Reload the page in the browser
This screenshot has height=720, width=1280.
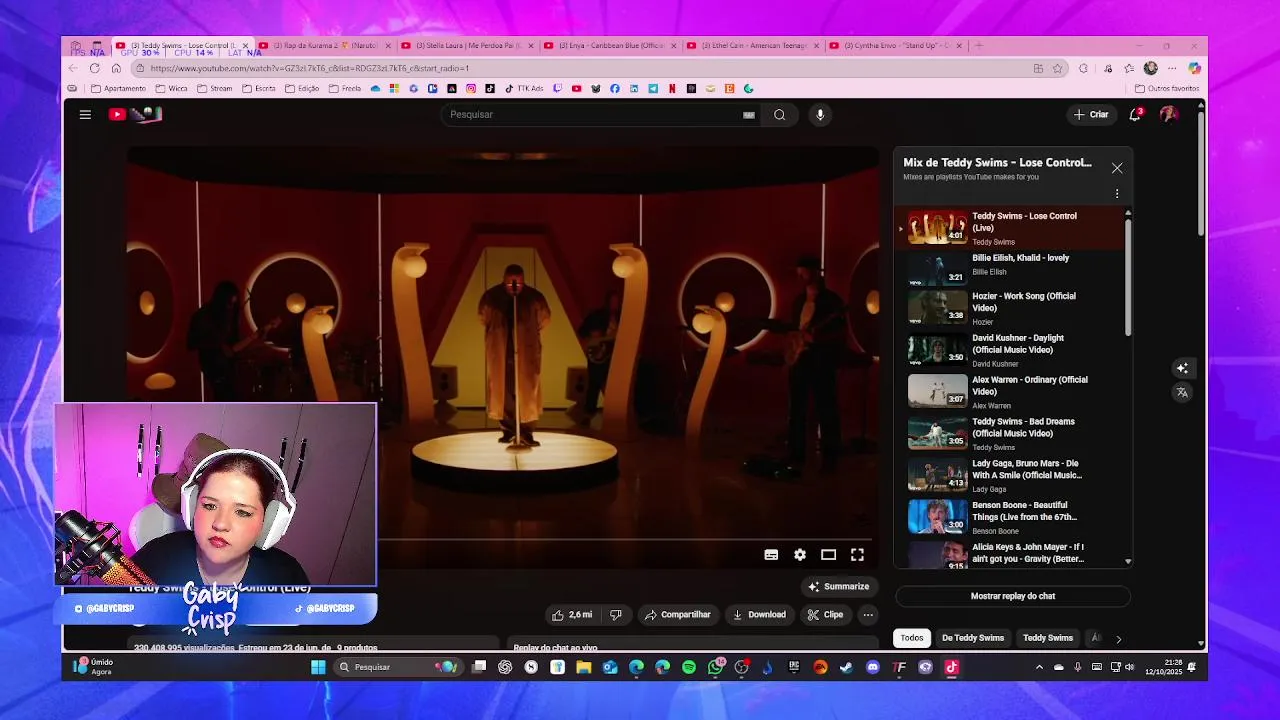[94, 68]
